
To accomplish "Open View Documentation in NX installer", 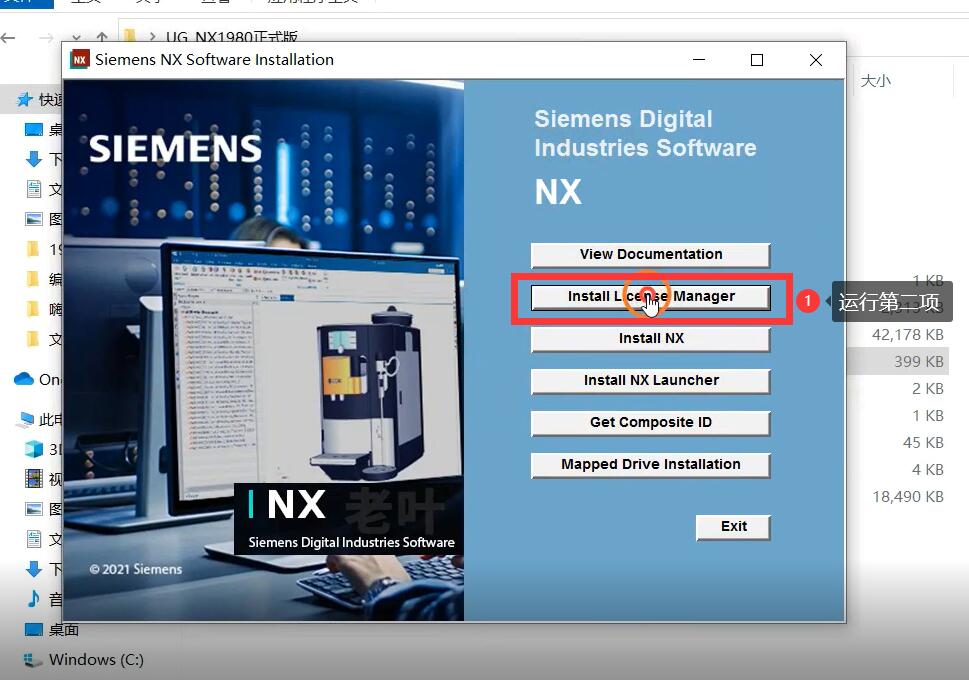I will pyautogui.click(x=650, y=255).
